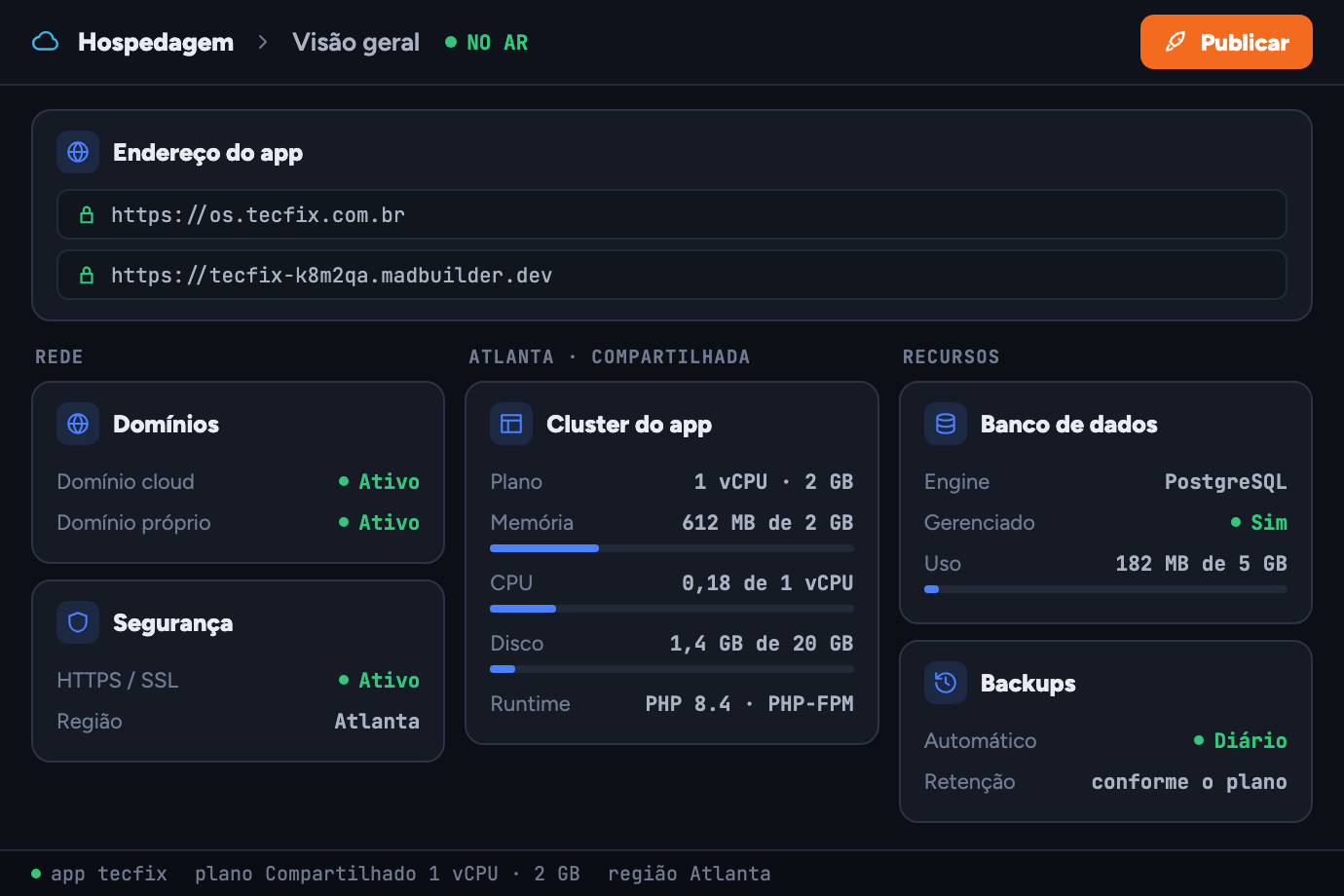Viewport: 1344px width, 896px height.
Task: Click the HTTPS / SSL label
Action: point(118,680)
